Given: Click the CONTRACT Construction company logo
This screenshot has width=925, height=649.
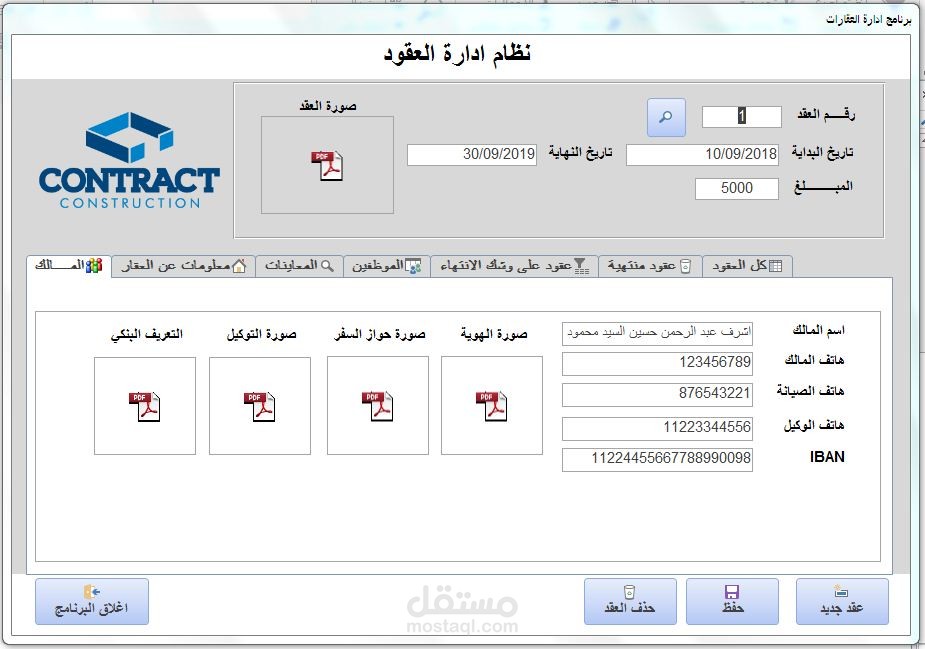Looking at the screenshot, I should tap(130, 160).
